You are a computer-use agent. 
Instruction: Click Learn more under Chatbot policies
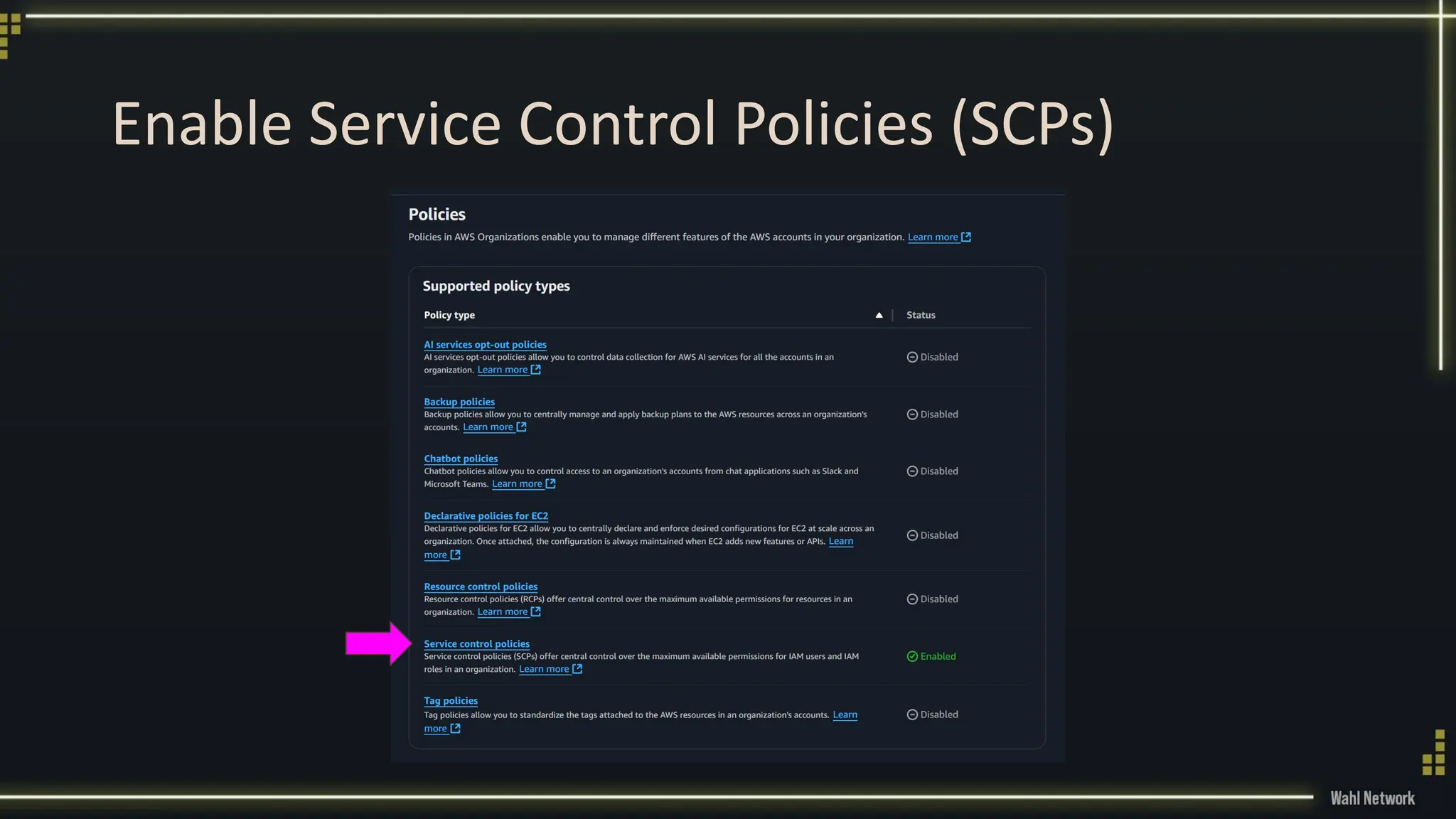517,484
